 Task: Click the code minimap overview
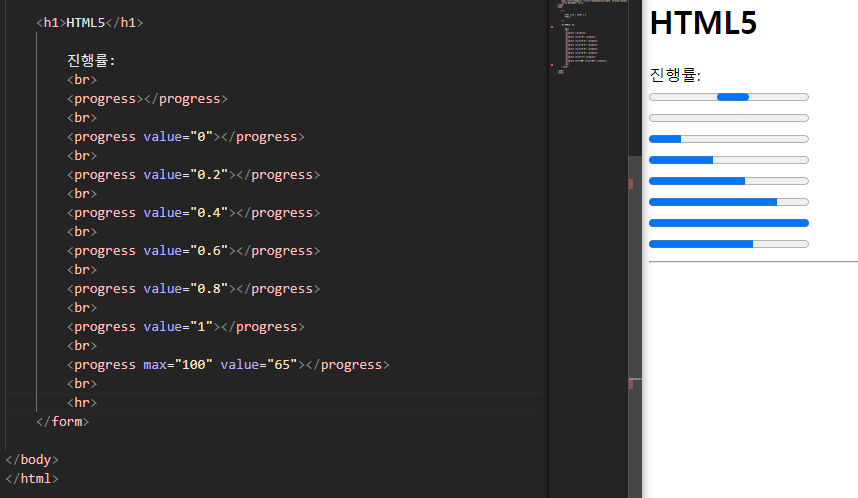[x=588, y=37]
